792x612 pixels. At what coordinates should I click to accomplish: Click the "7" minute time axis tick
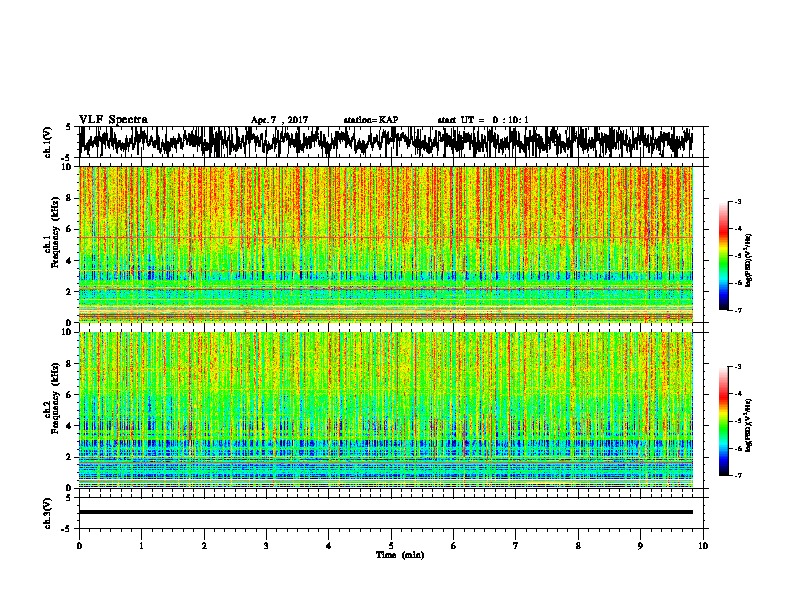coord(516,546)
